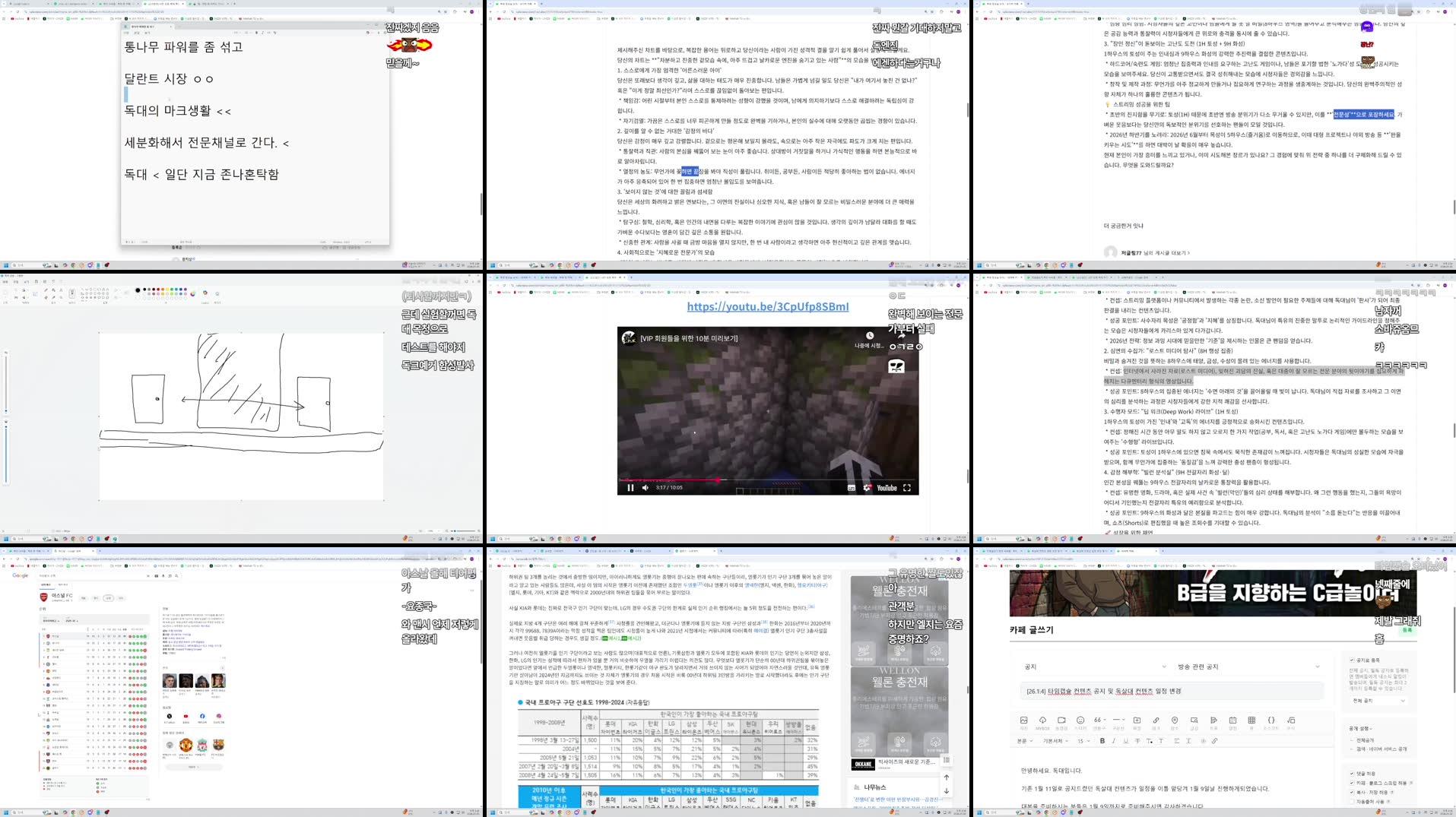Insert a sticker into the cafe post
Screen dimensions: 1456x817
click(x=1080, y=720)
